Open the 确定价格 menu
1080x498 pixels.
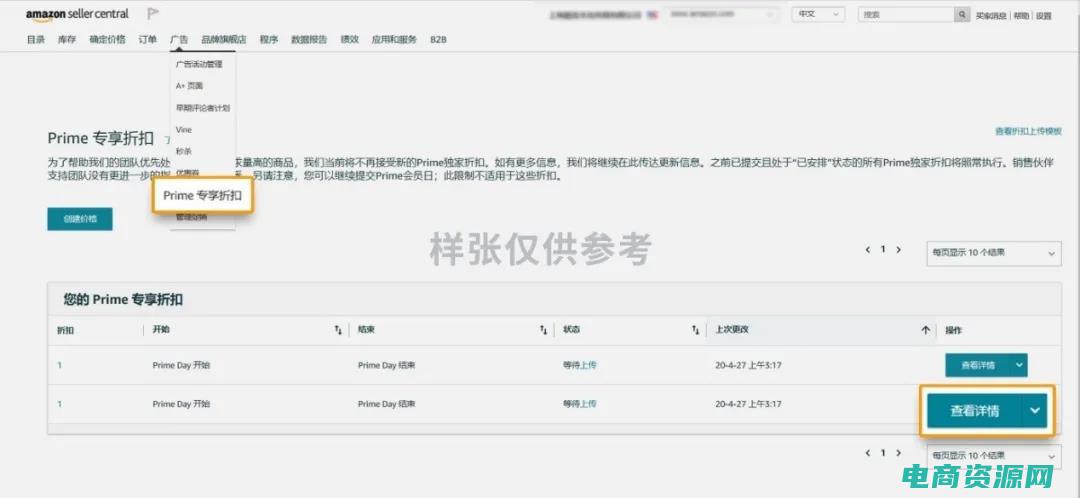(x=107, y=40)
